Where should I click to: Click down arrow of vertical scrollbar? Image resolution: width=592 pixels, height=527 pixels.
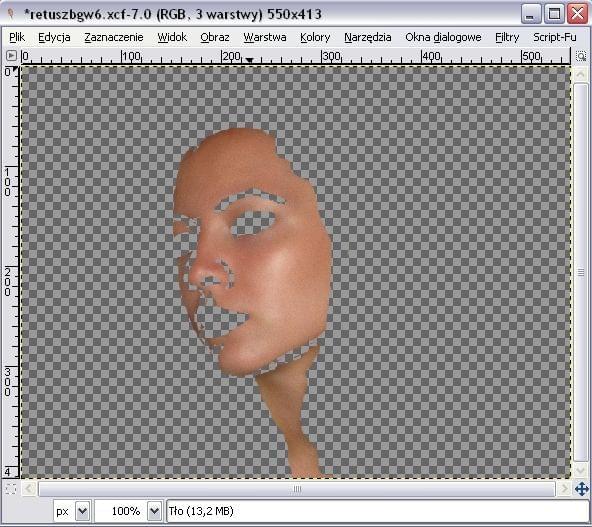[581, 470]
